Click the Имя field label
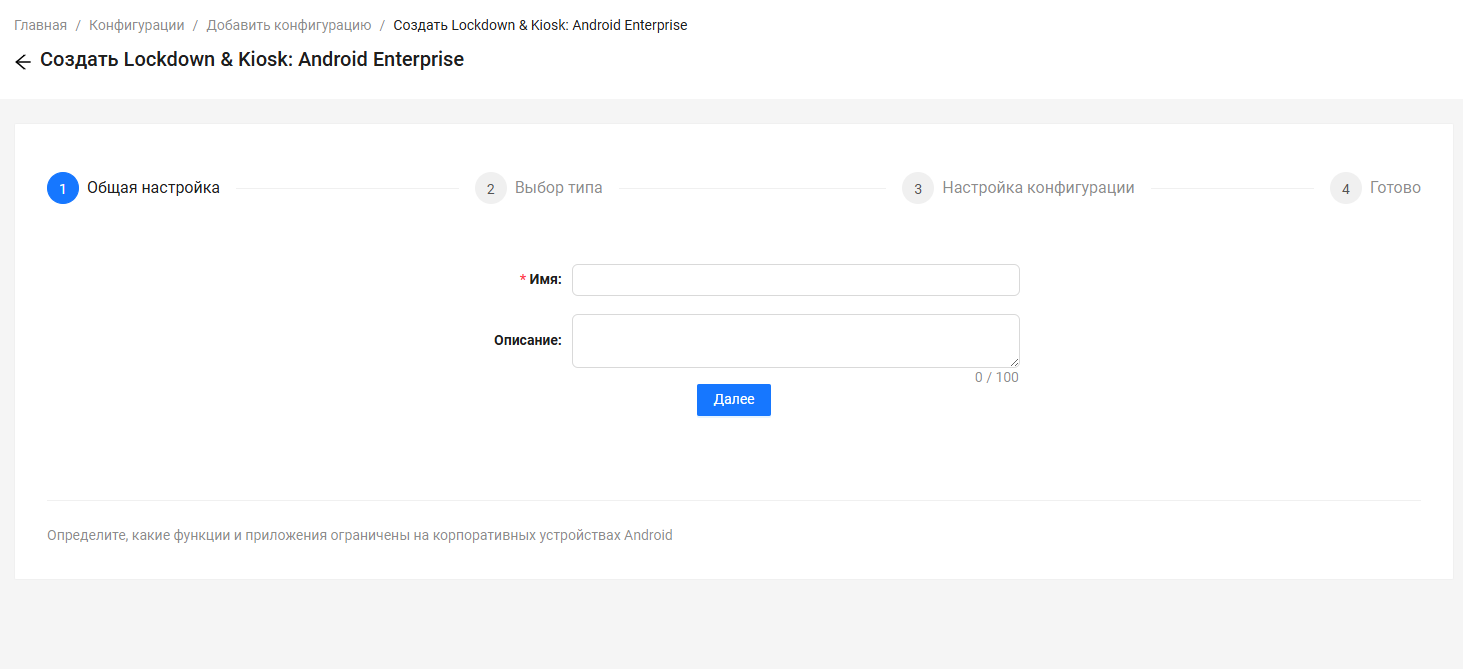The height and width of the screenshot is (669, 1463). 545,280
